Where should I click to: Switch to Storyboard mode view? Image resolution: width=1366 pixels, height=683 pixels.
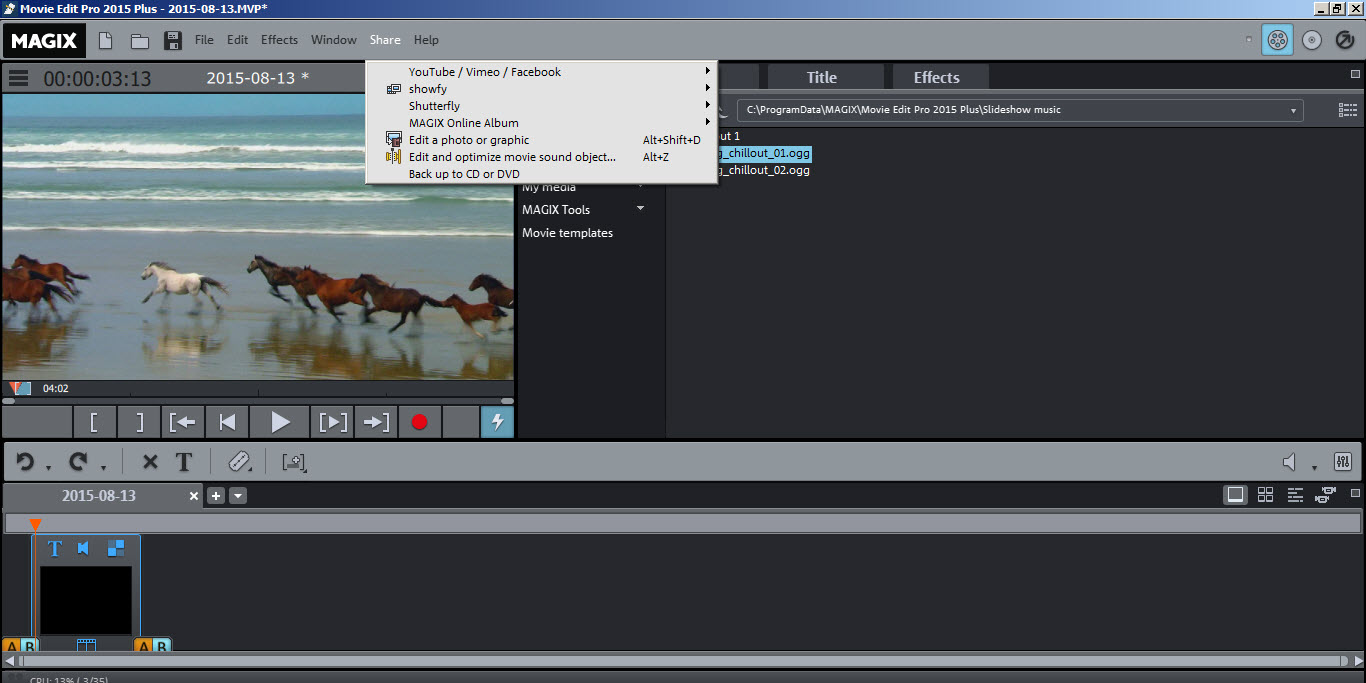1235,495
